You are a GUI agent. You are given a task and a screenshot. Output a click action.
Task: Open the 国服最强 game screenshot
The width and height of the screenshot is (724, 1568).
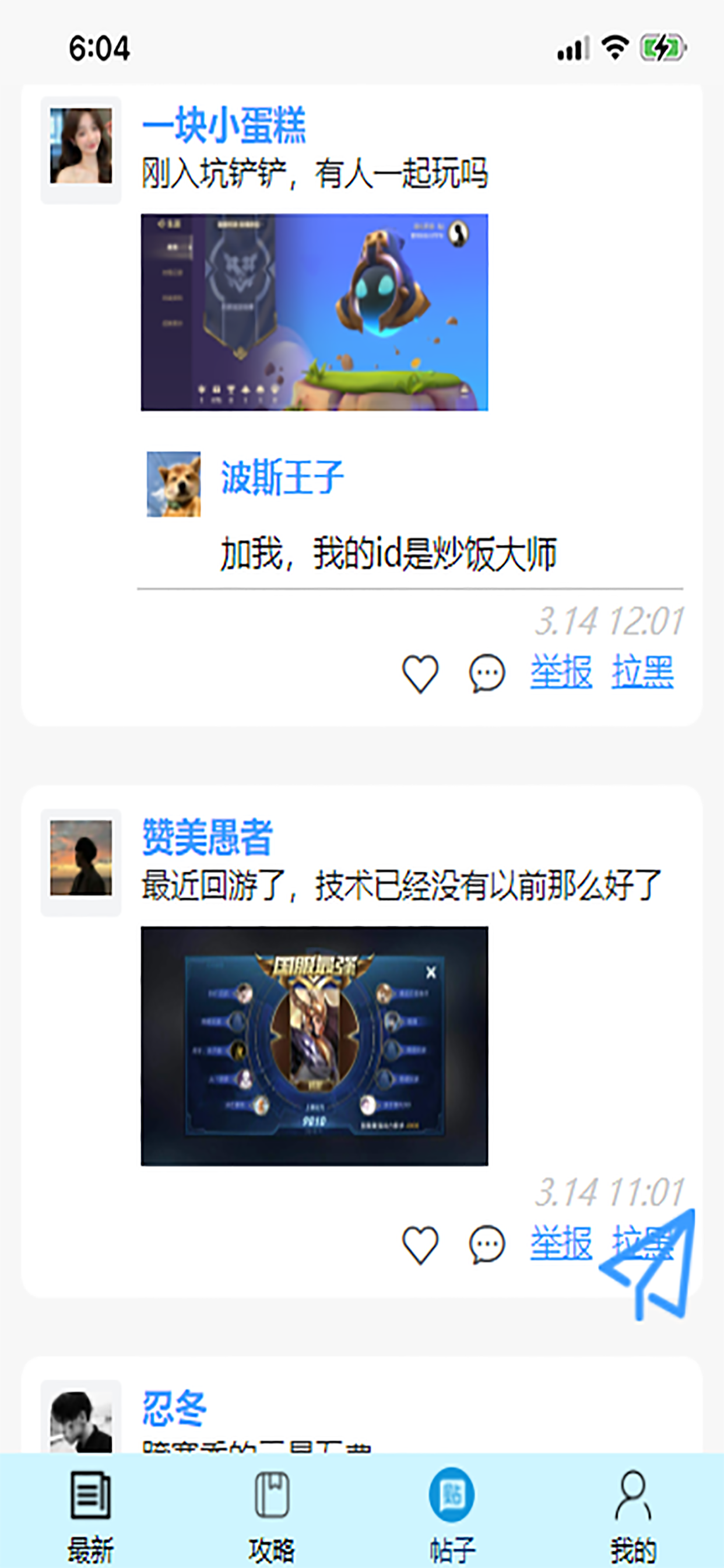(314, 1046)
